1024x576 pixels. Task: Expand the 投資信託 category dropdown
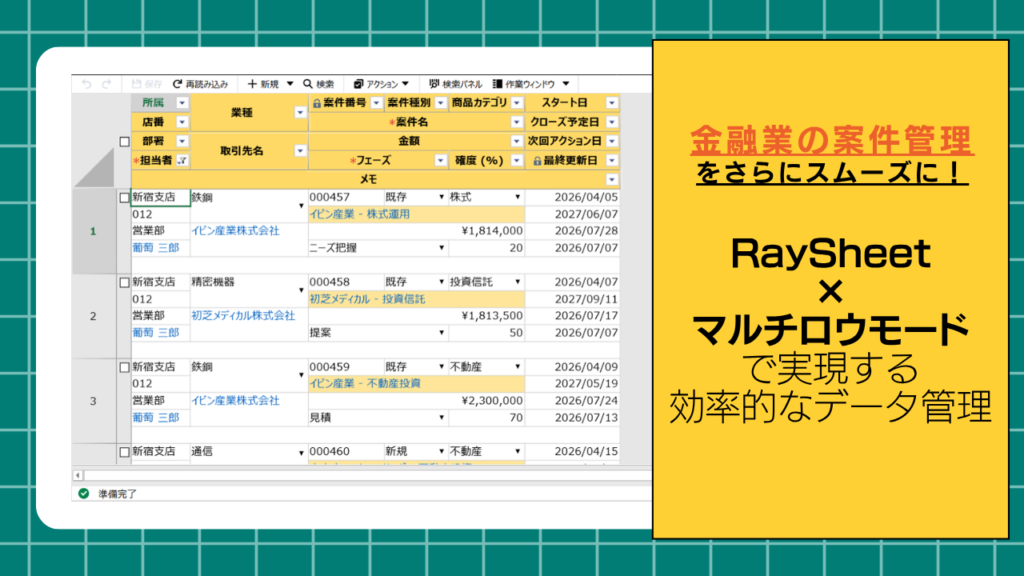tap(518, 282)
